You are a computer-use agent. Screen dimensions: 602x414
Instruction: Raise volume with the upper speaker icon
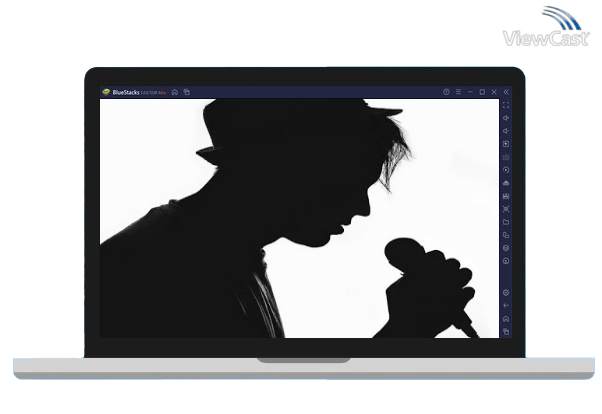(506, 118)
